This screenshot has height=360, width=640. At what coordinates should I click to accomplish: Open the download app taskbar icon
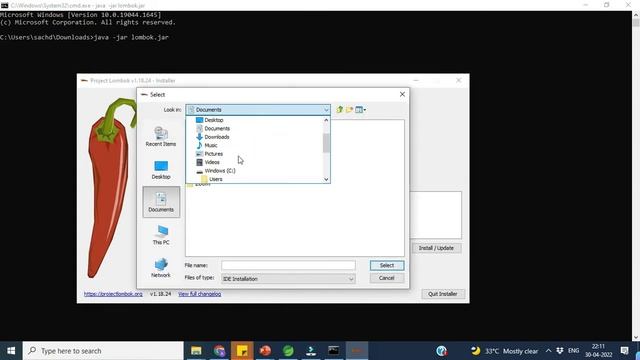(x=311, y=351)
